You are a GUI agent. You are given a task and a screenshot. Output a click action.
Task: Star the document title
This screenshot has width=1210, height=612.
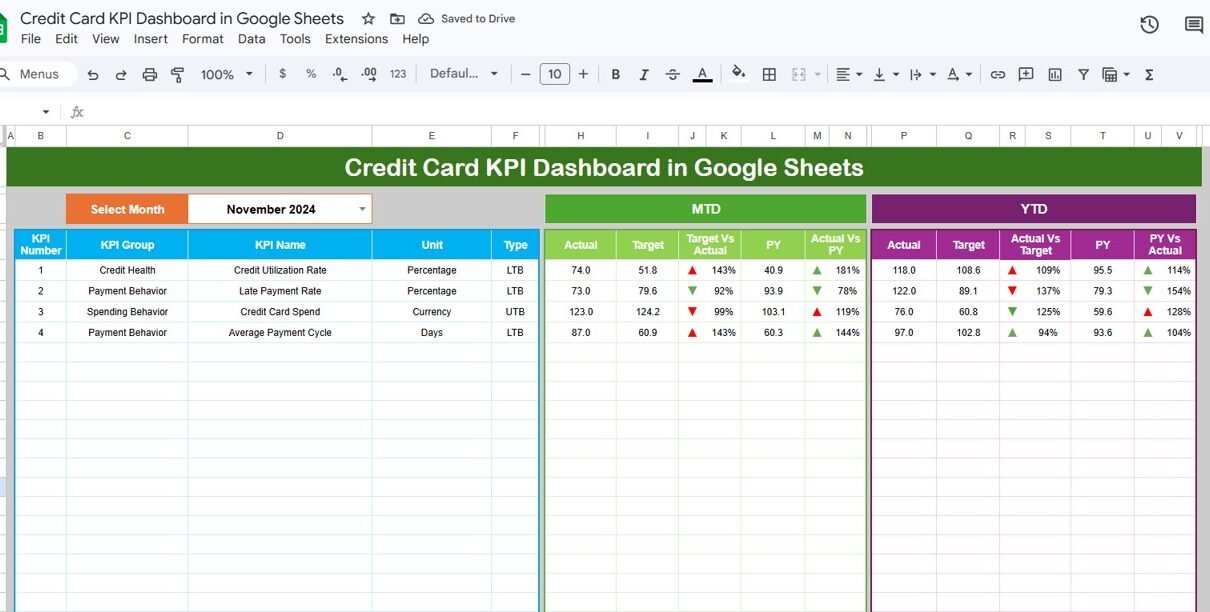click(368, 19)
